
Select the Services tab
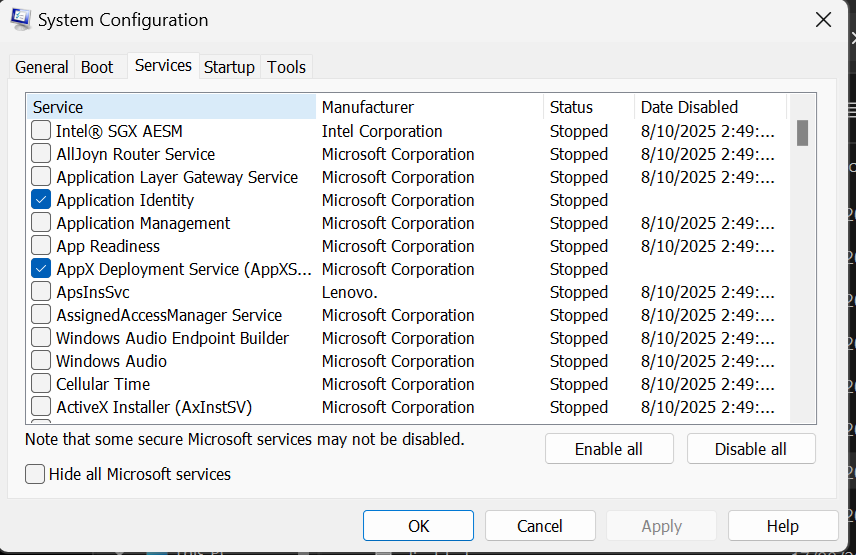163,65
